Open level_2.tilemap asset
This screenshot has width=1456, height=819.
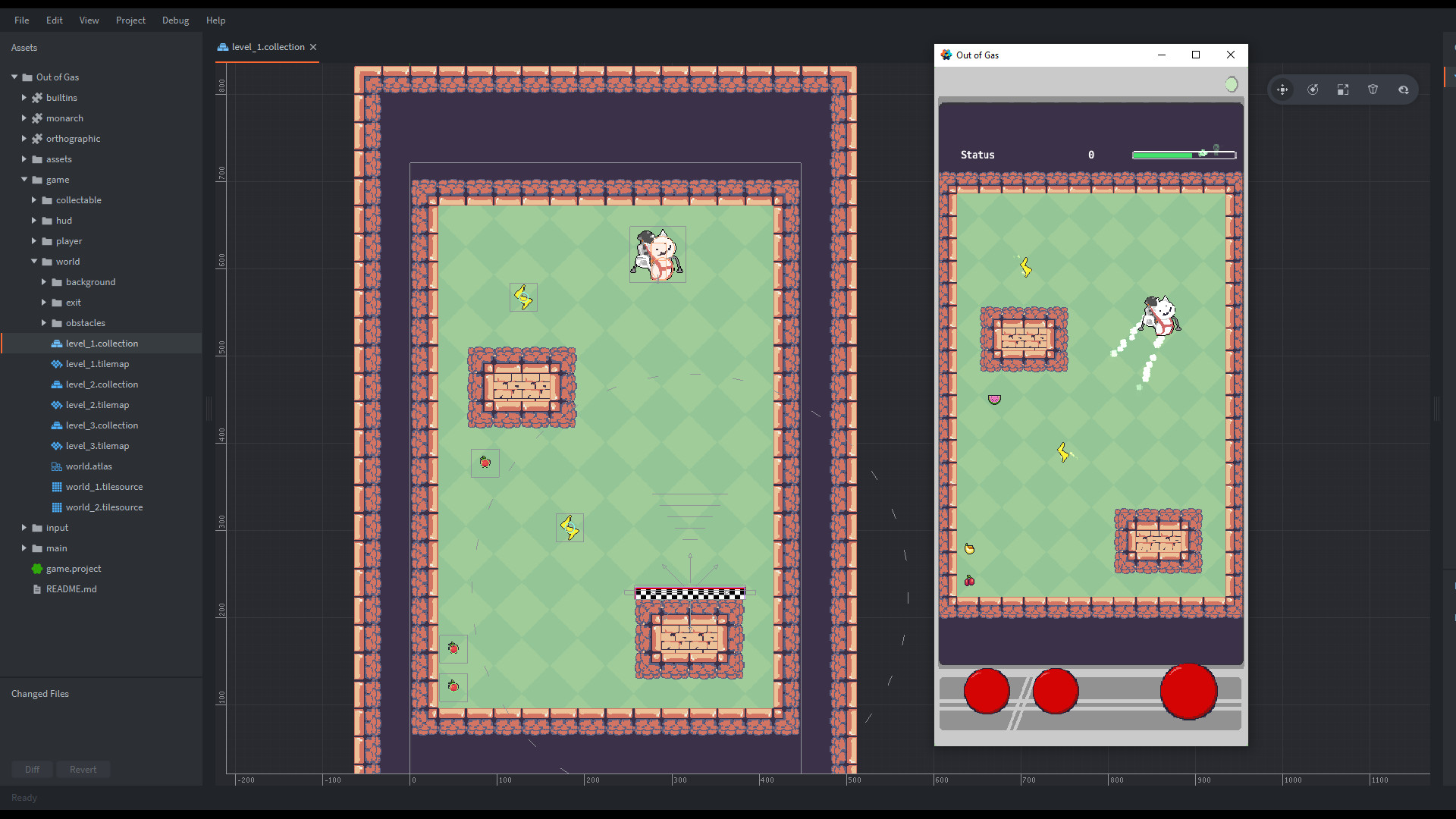tap(97, 404)
